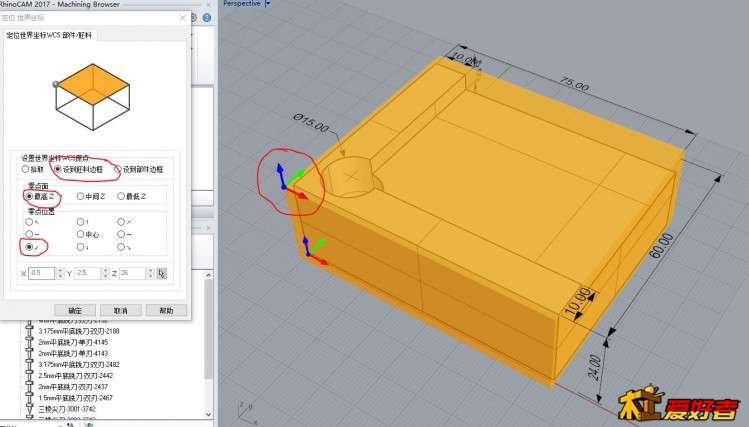The image size is (749, 427).
Task: Select the 3.175mm flat mill 2188 tool icon
Action: click(30, 331)
